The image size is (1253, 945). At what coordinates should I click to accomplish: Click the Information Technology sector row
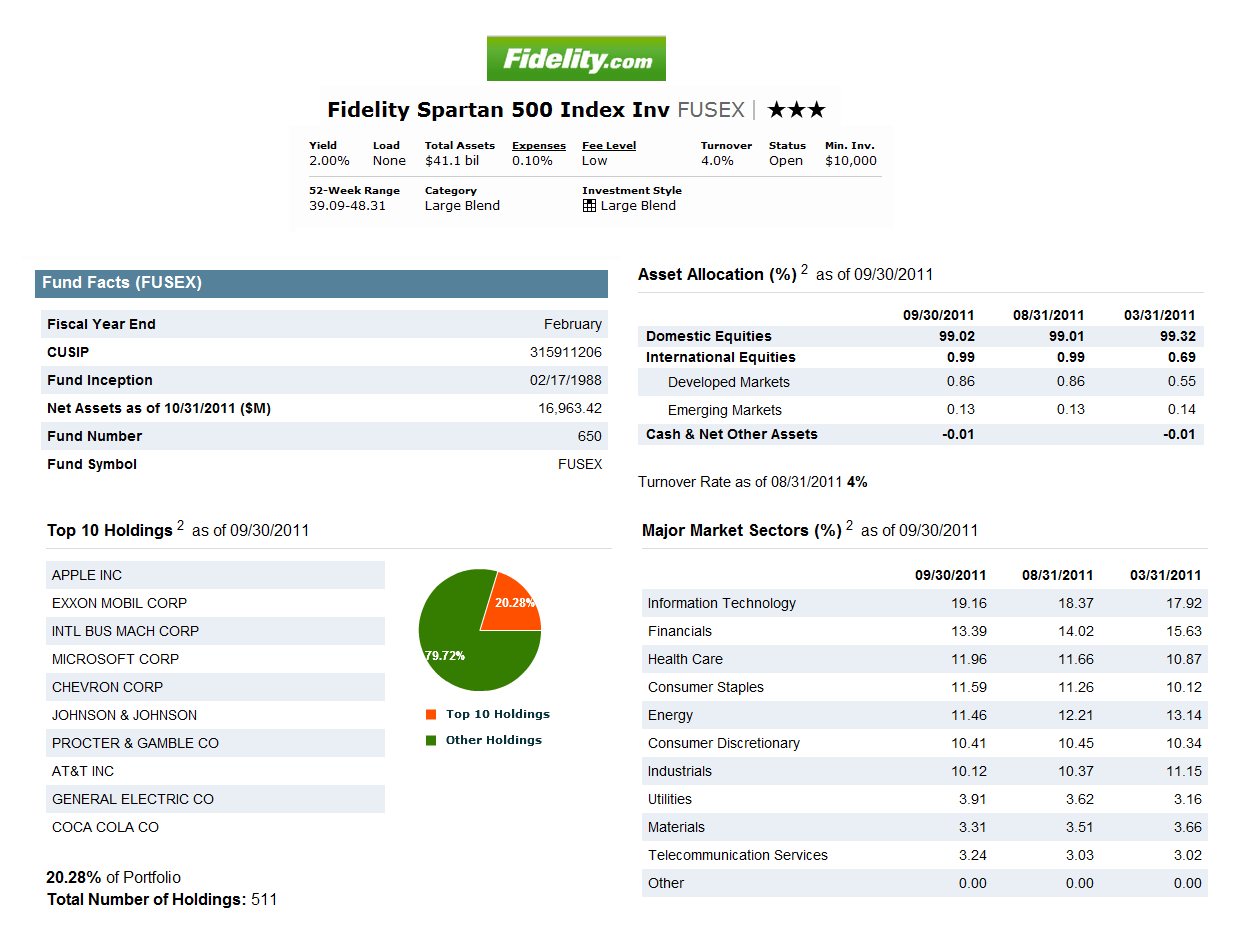tap(925, 603)
